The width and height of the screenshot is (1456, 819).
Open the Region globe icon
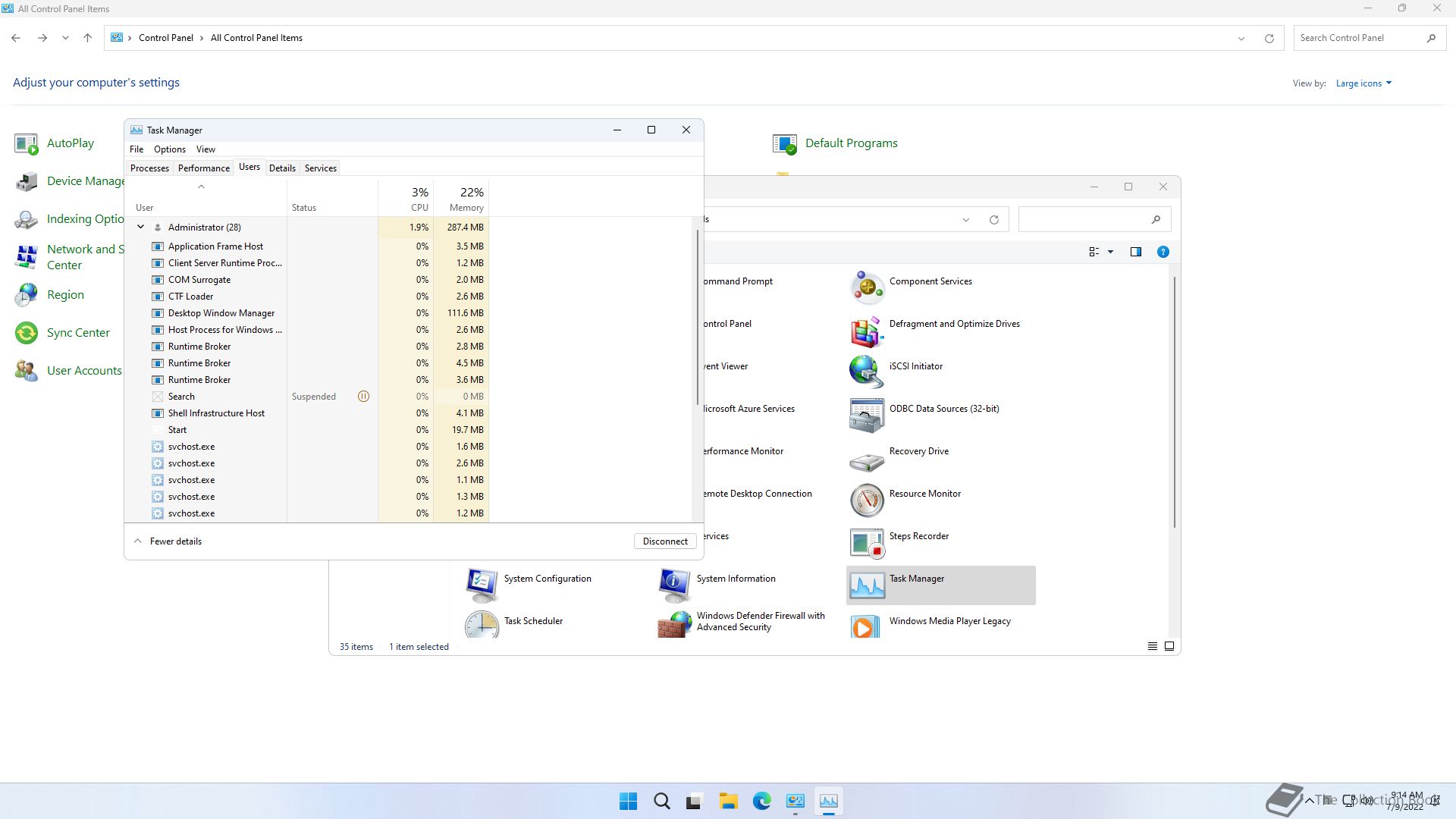tap(27, 295)
